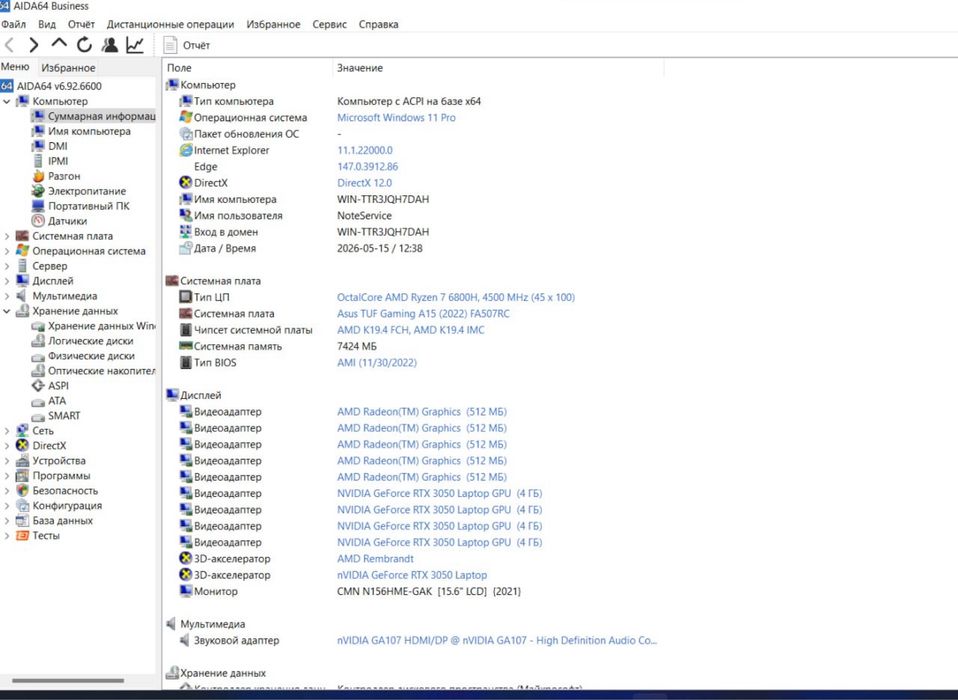958x700 pixels.
Task: Expand the Дисплей tree node
Action: (x=7, y=281)
